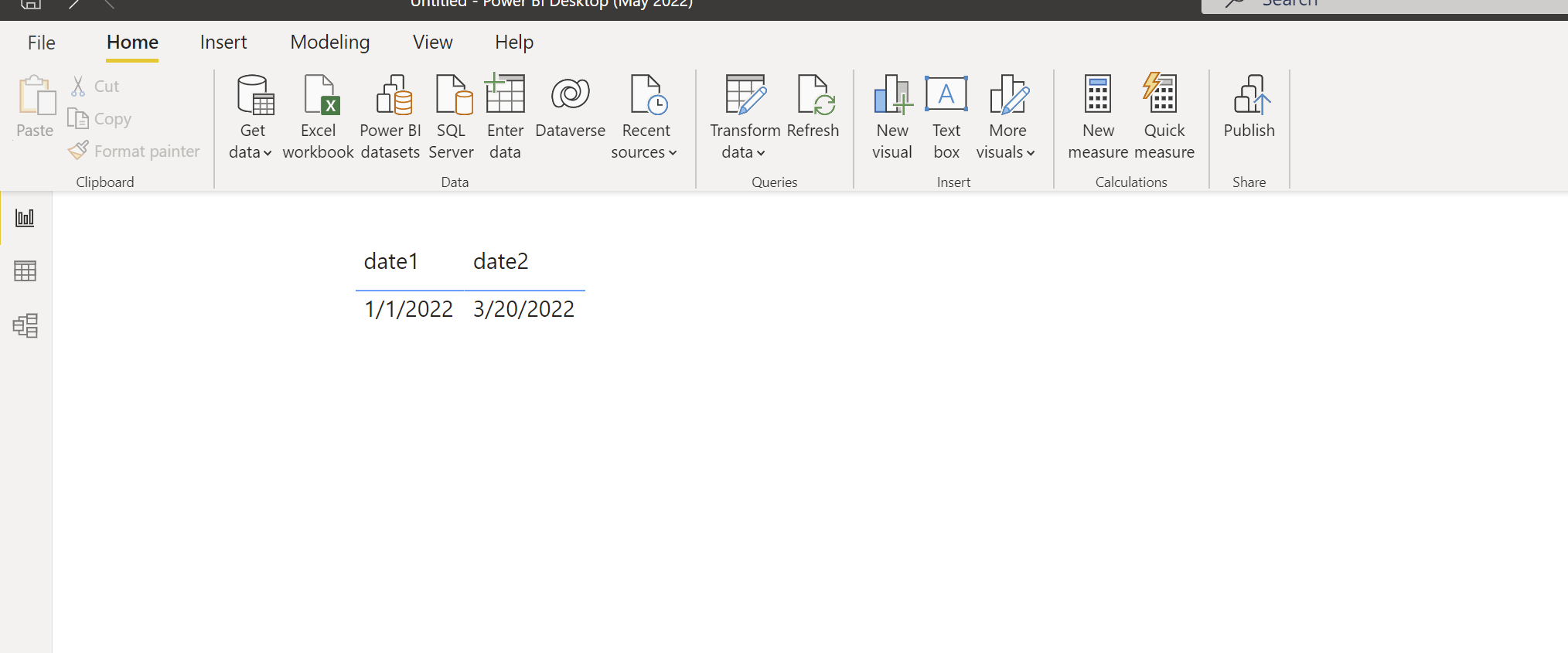Click the Copy command
Viewport: 1568px width, 653px height.
pyautogui.click(x=100, y=118)
